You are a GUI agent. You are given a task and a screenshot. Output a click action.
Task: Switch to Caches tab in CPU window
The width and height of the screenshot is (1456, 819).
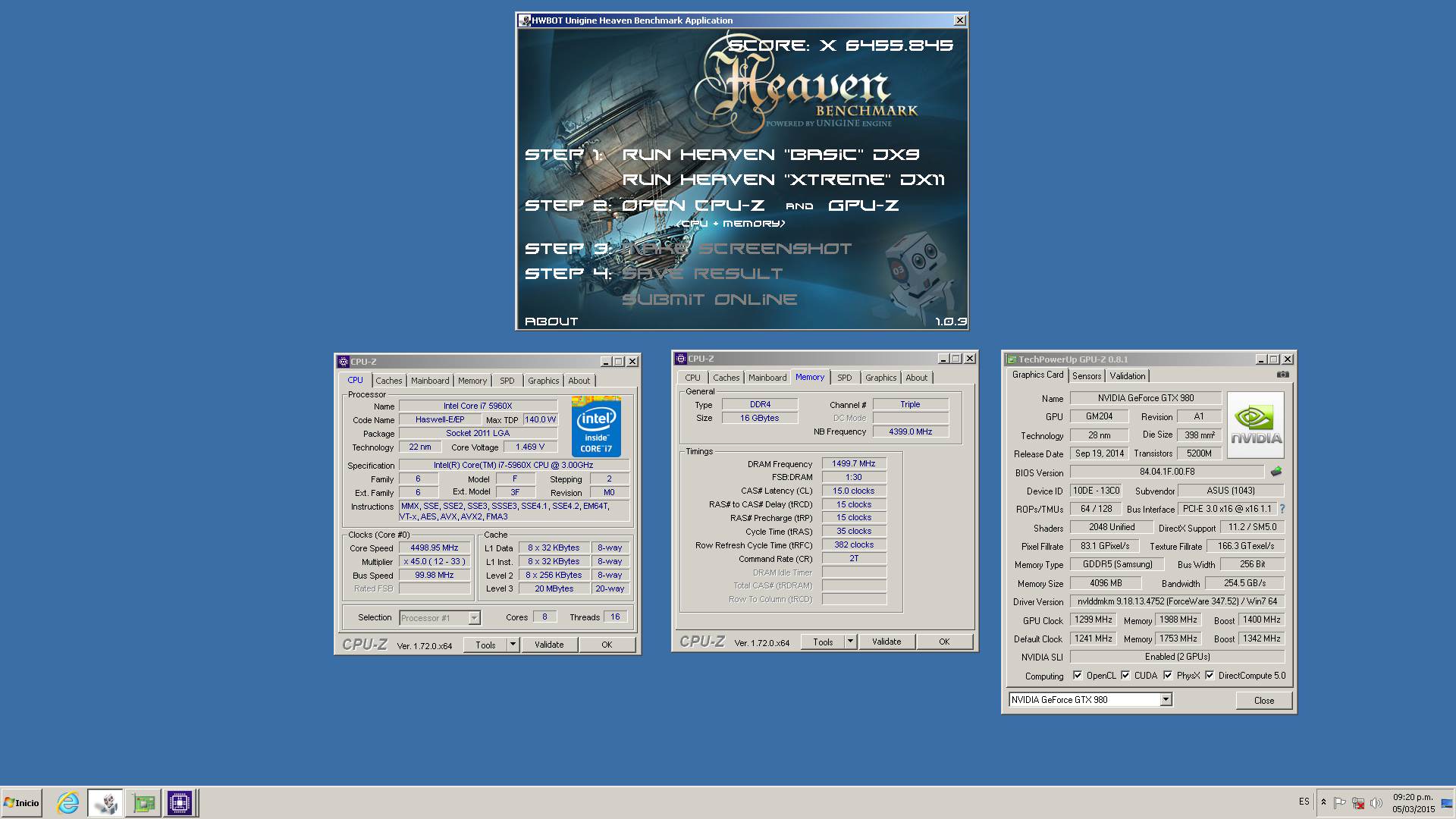pyautogui.click(x=389, y=381)
